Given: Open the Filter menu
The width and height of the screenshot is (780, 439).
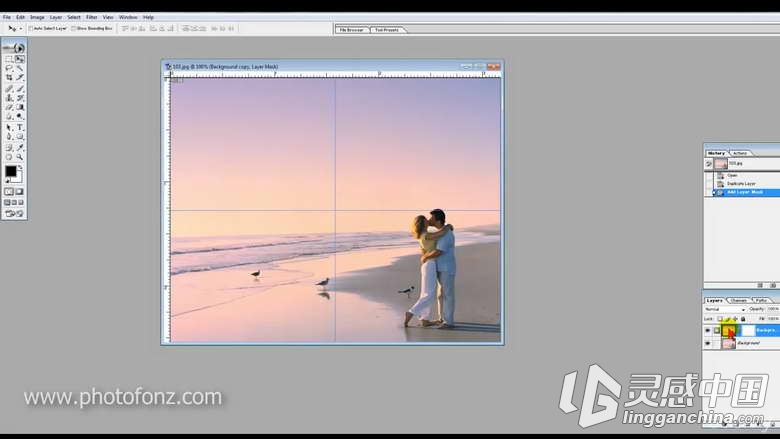Looking at the screenshot, I should 92,17.
